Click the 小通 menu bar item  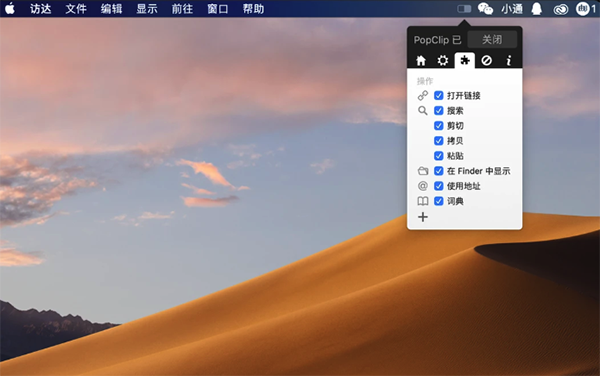click(x=512, y=8)
